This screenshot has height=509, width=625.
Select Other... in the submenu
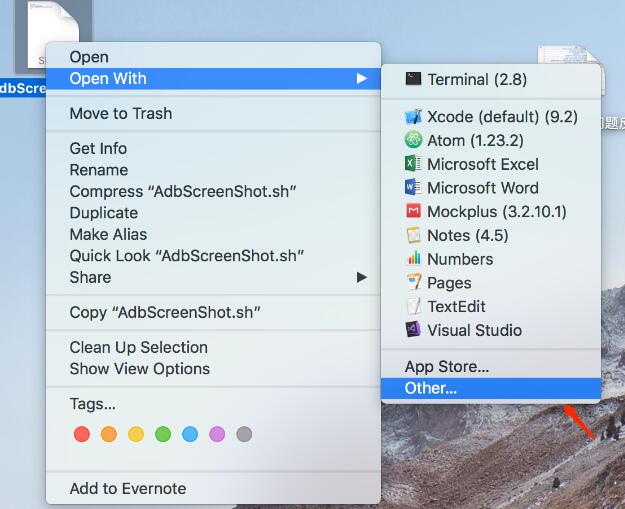click(x=491, y=388)
